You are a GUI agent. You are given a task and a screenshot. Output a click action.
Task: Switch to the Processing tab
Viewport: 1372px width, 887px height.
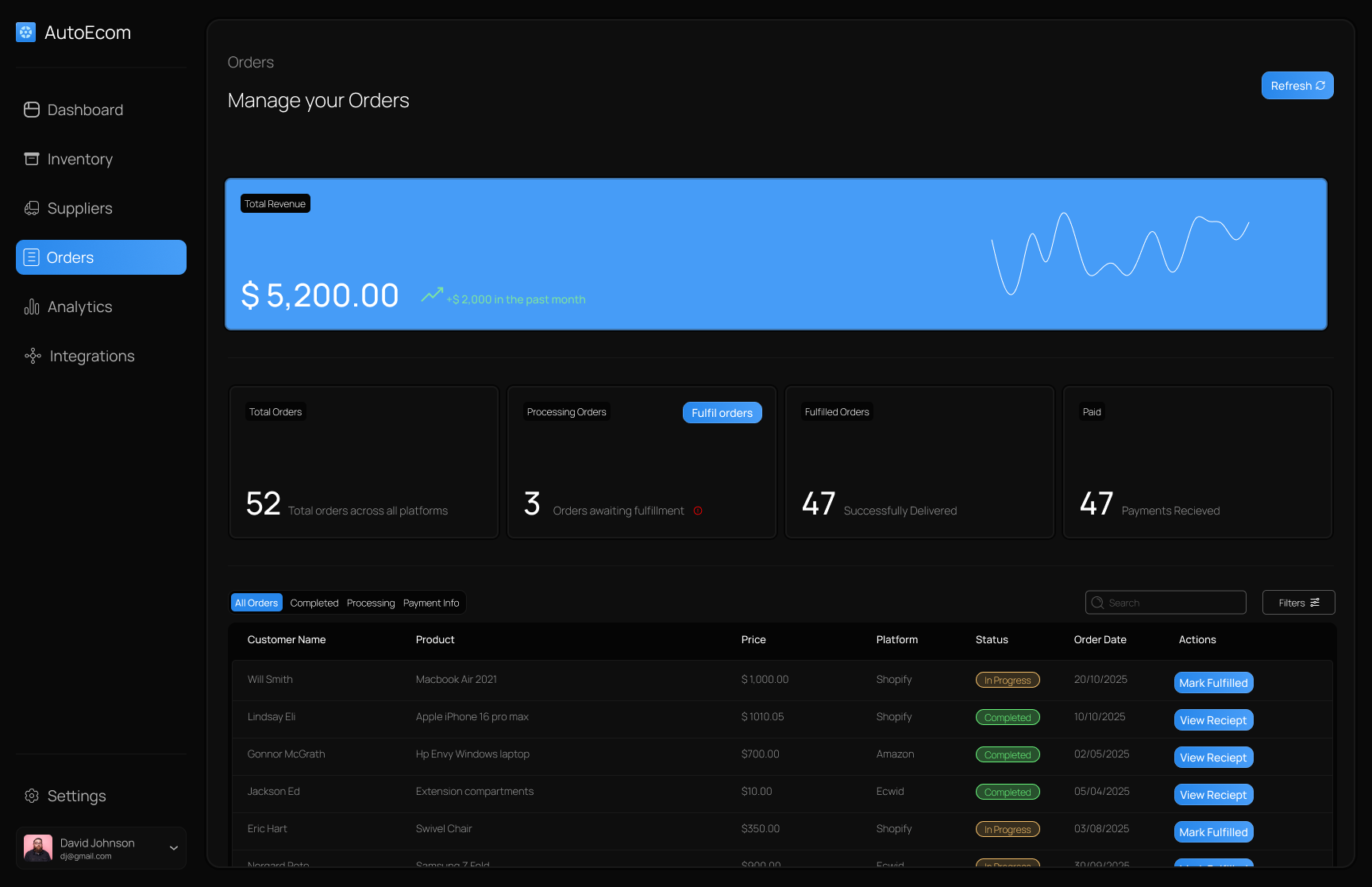pos(371,603)
